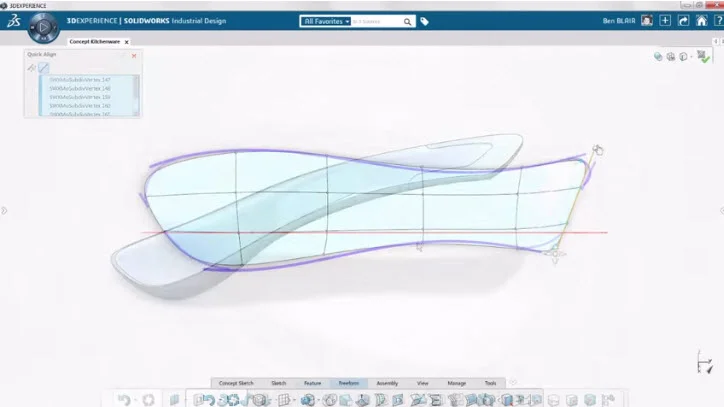Select vertex entry ending 148

(79, 88)
